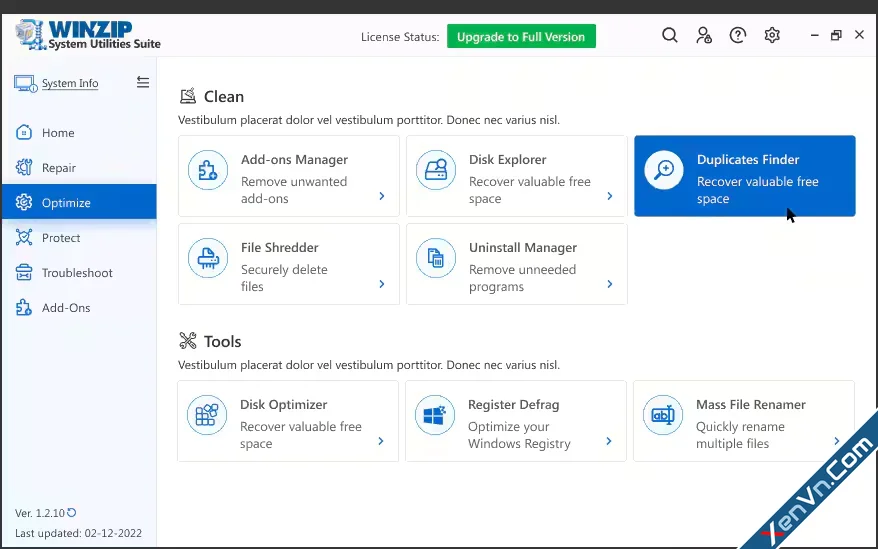Click the File Shredder icon
This screenshot has width=878, height=549.
click(x=208, y=258)
